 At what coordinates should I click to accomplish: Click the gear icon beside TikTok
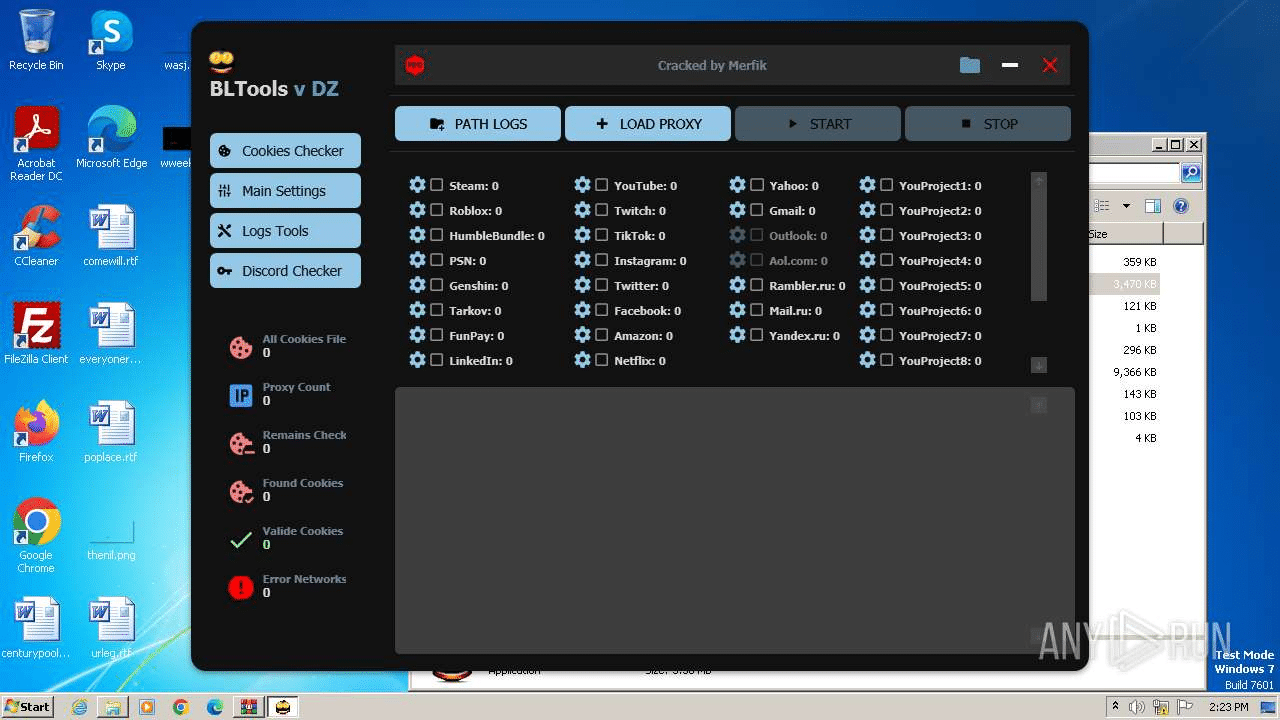click(582, 235)
